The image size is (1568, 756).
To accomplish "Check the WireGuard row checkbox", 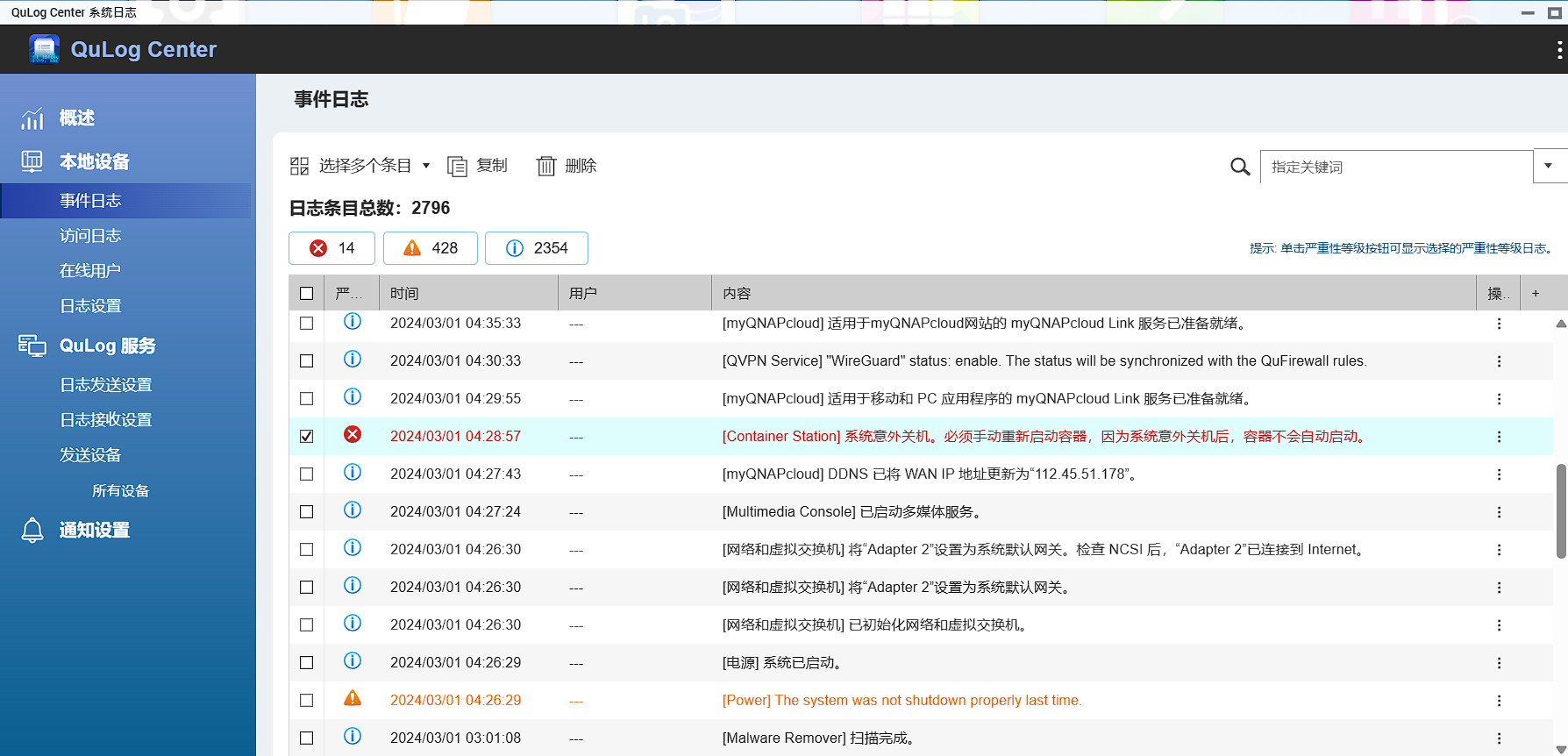I will pyautogui.click(x=306, y=360).
